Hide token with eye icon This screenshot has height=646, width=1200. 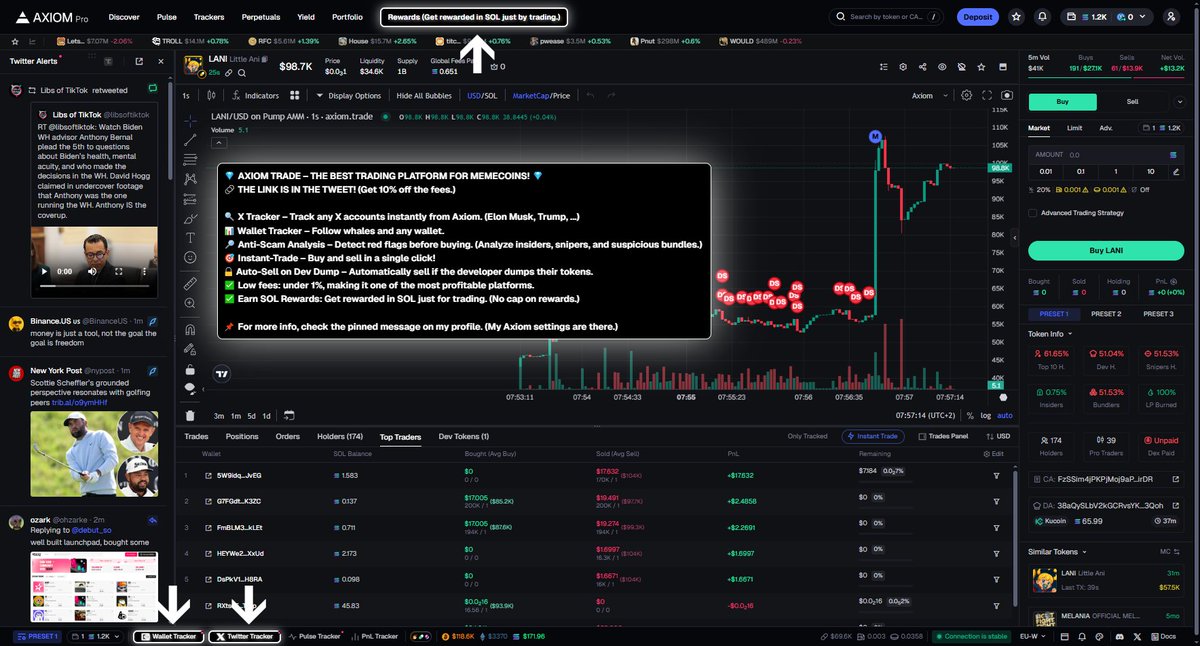tap(942, 67)
